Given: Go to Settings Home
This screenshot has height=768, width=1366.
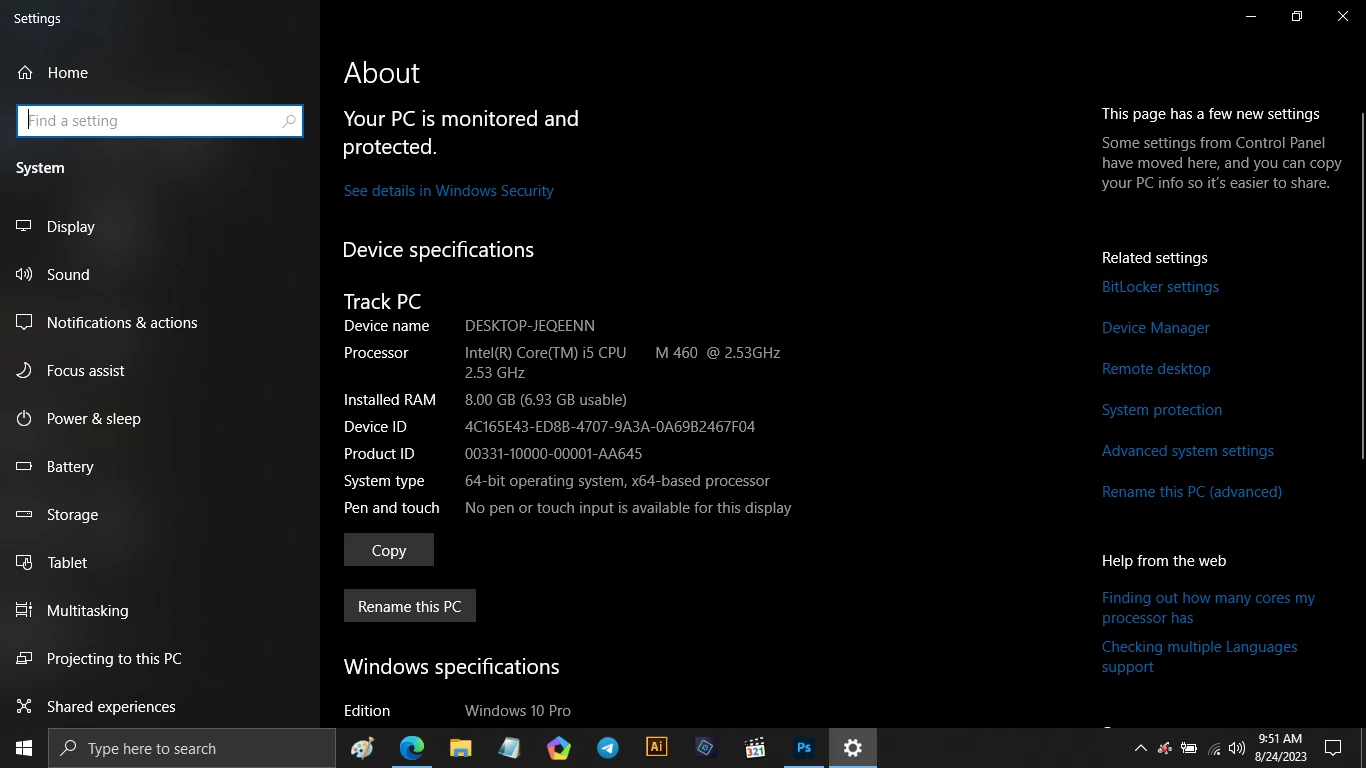Looking at the screenshot, I should 52,73.
